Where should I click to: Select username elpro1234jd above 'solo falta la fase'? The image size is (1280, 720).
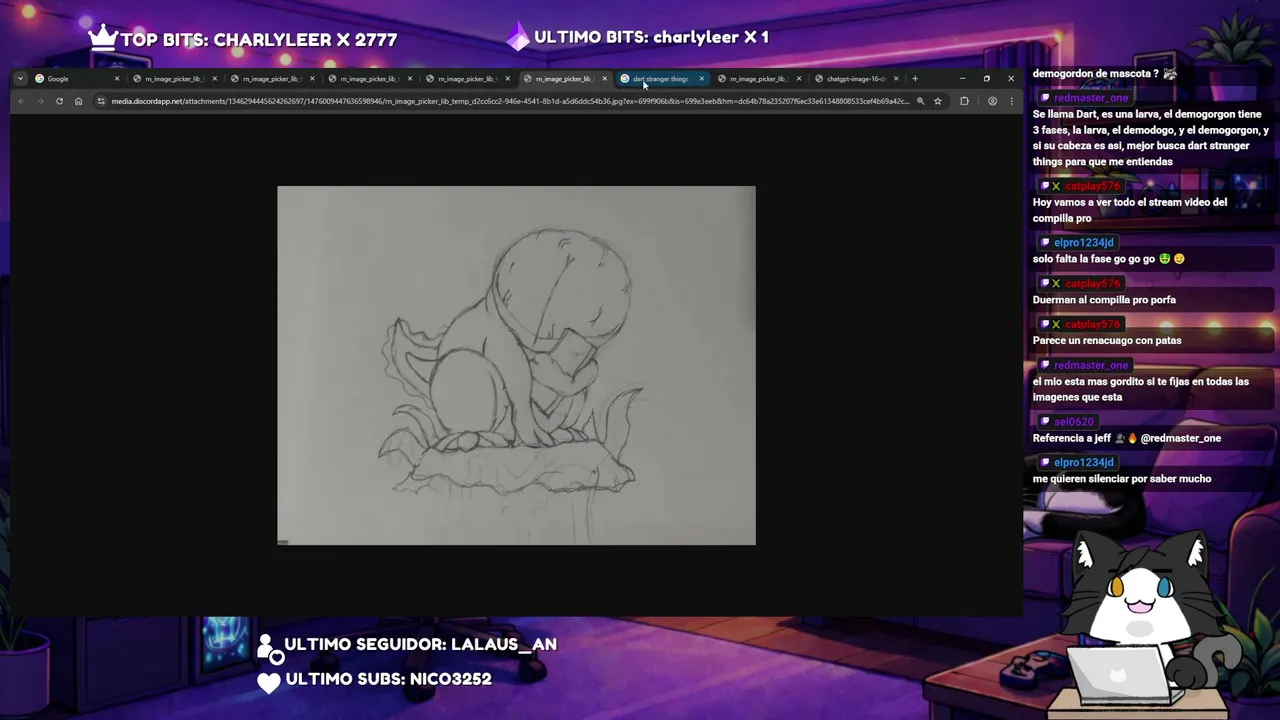click(x=1083, y=243)
